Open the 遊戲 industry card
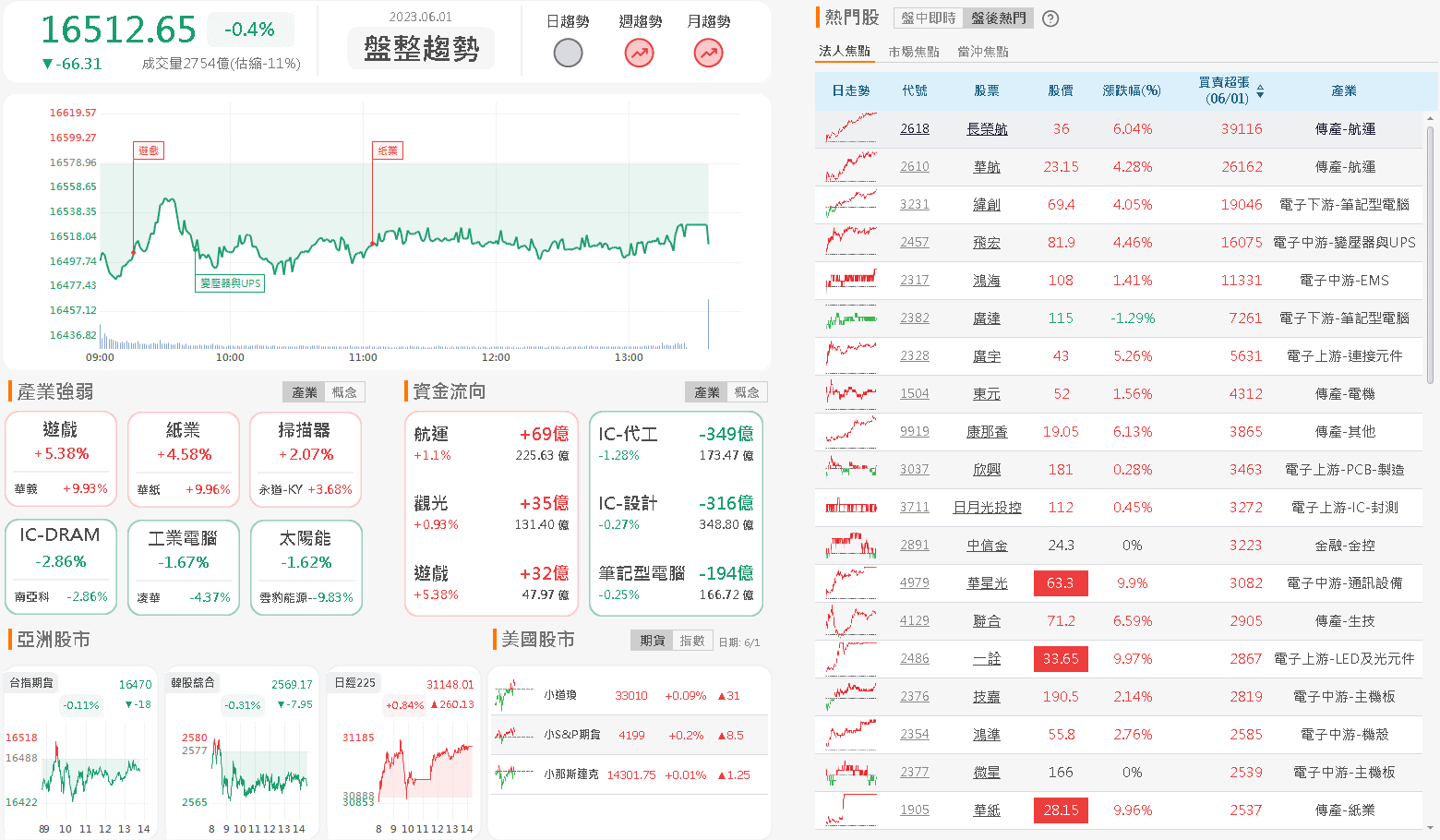 tap(61, 459)
